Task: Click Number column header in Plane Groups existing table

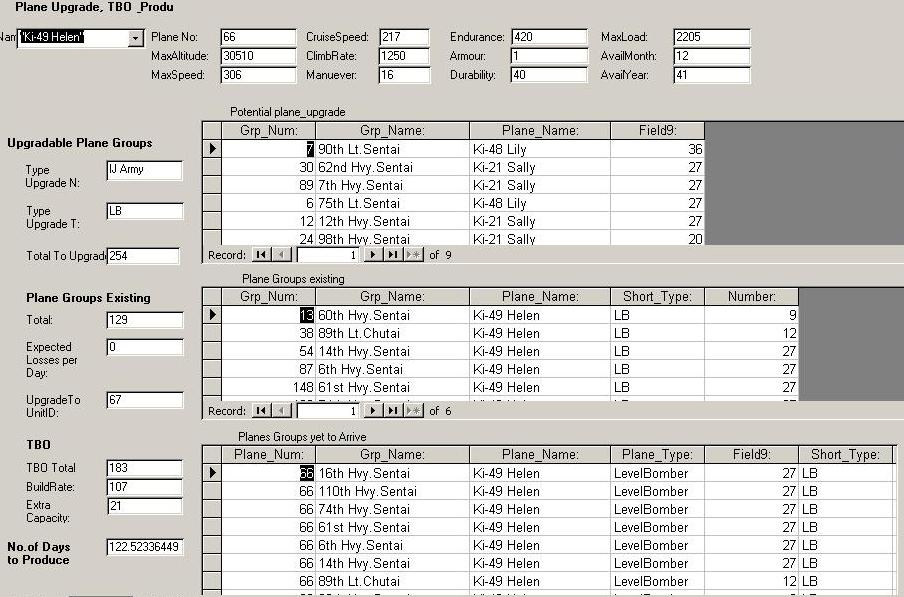Action: pyautogui.click(x=751, y=297)
